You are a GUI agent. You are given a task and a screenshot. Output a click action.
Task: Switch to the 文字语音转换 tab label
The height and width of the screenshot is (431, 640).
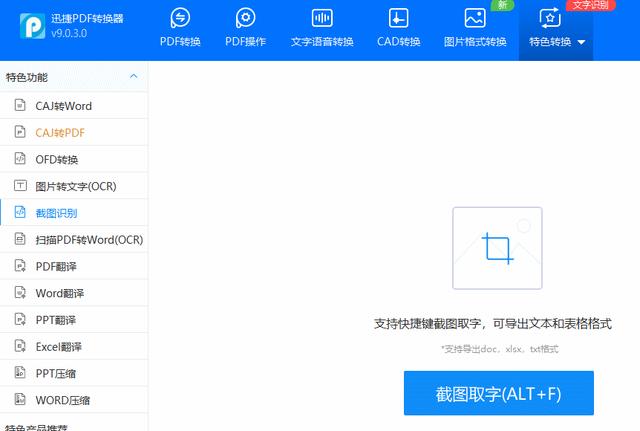click(x=322, y=42)
